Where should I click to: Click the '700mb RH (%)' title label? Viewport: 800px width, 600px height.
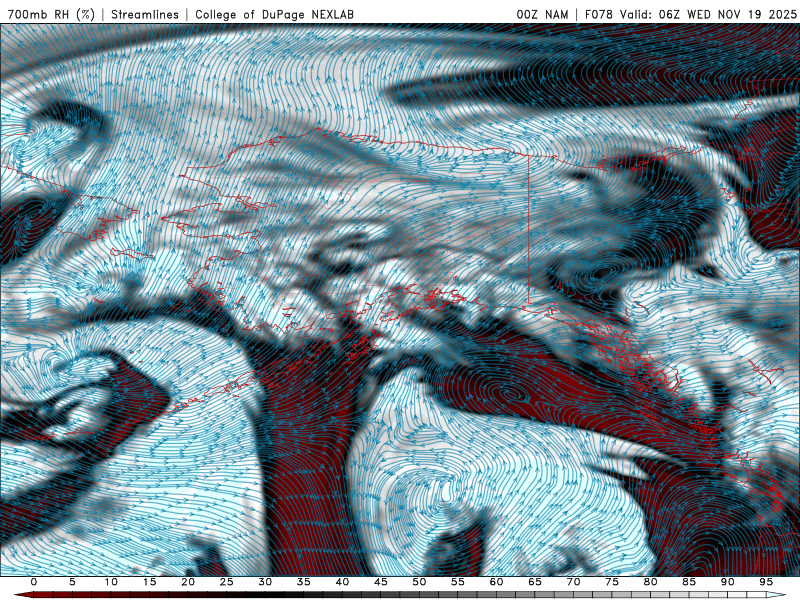(51, 14)
